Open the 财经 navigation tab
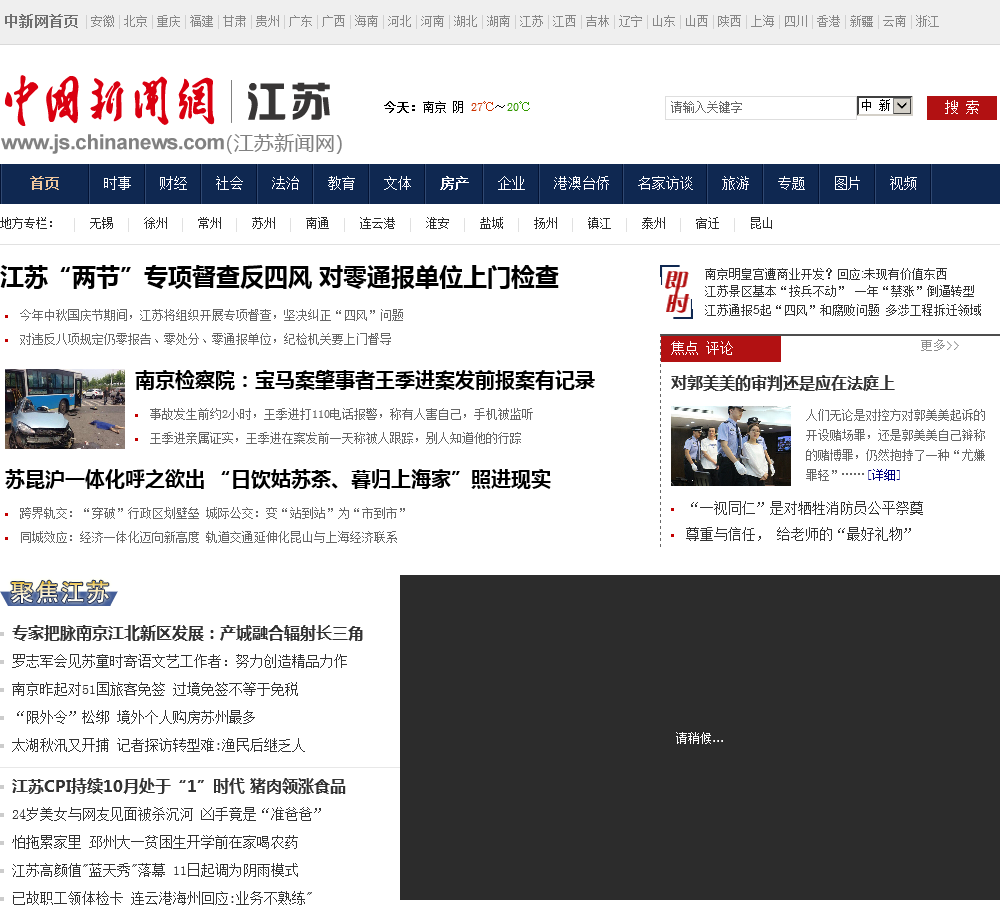The image size is (1000, 909). (x=173, y=184)
